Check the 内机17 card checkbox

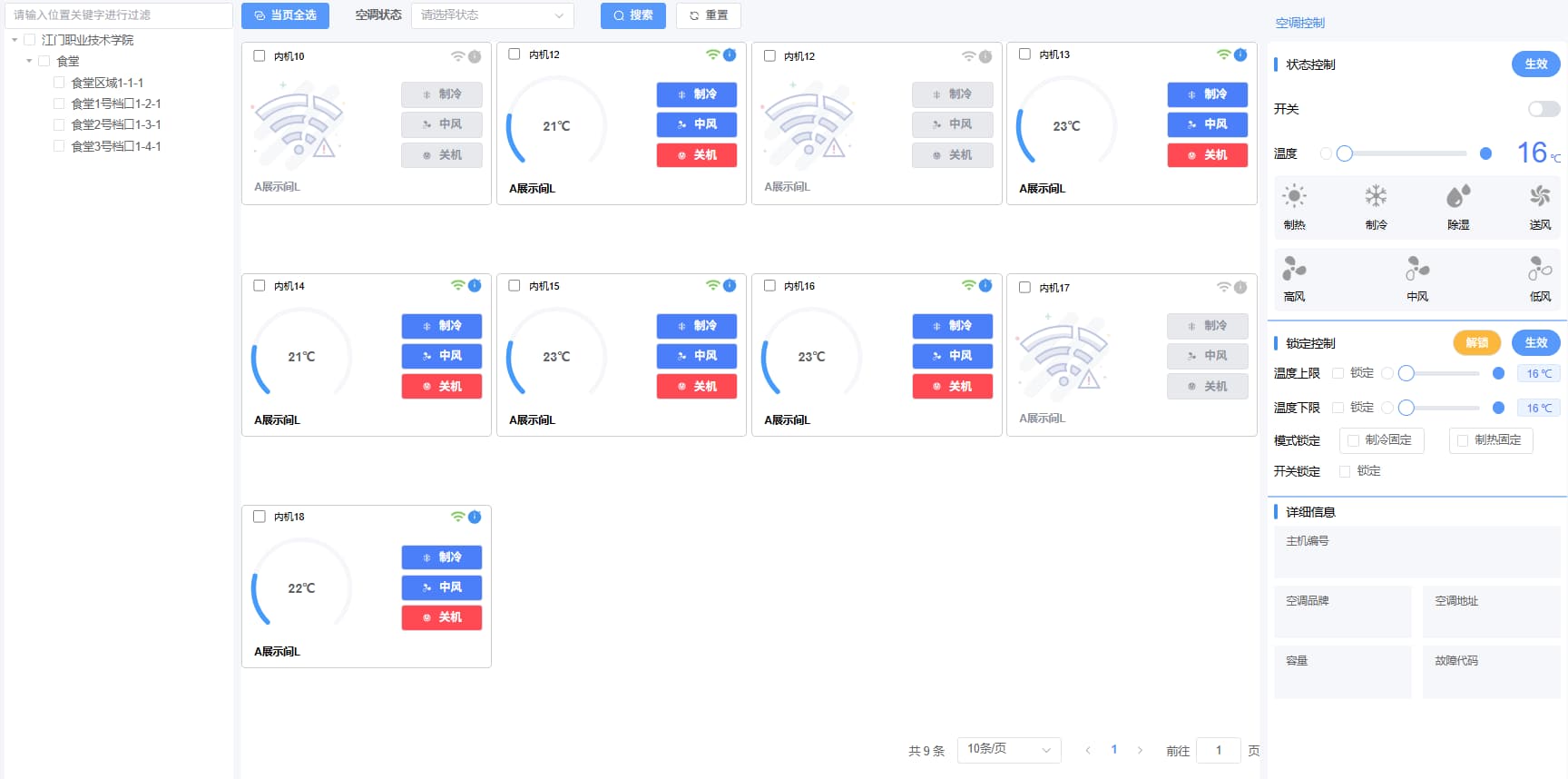[1024, 287]
